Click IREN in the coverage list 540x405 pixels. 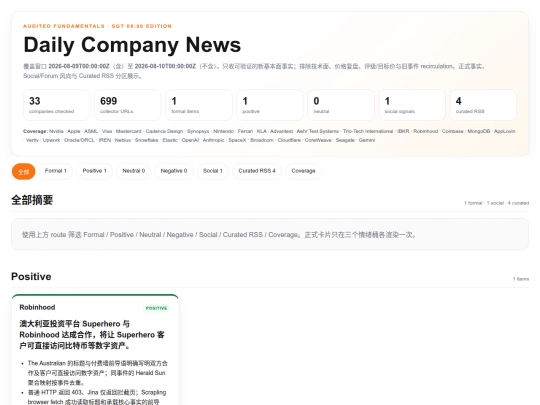point(105,140)
